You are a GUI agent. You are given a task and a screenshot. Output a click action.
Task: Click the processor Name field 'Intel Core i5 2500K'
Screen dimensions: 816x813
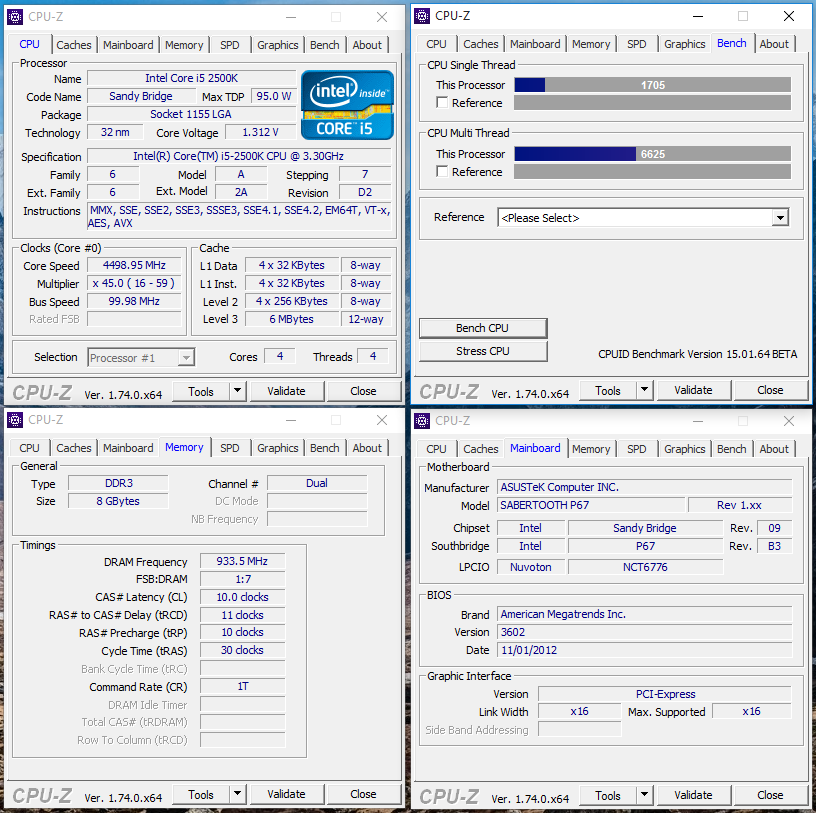pyautogui.click(x=192, y=78)
